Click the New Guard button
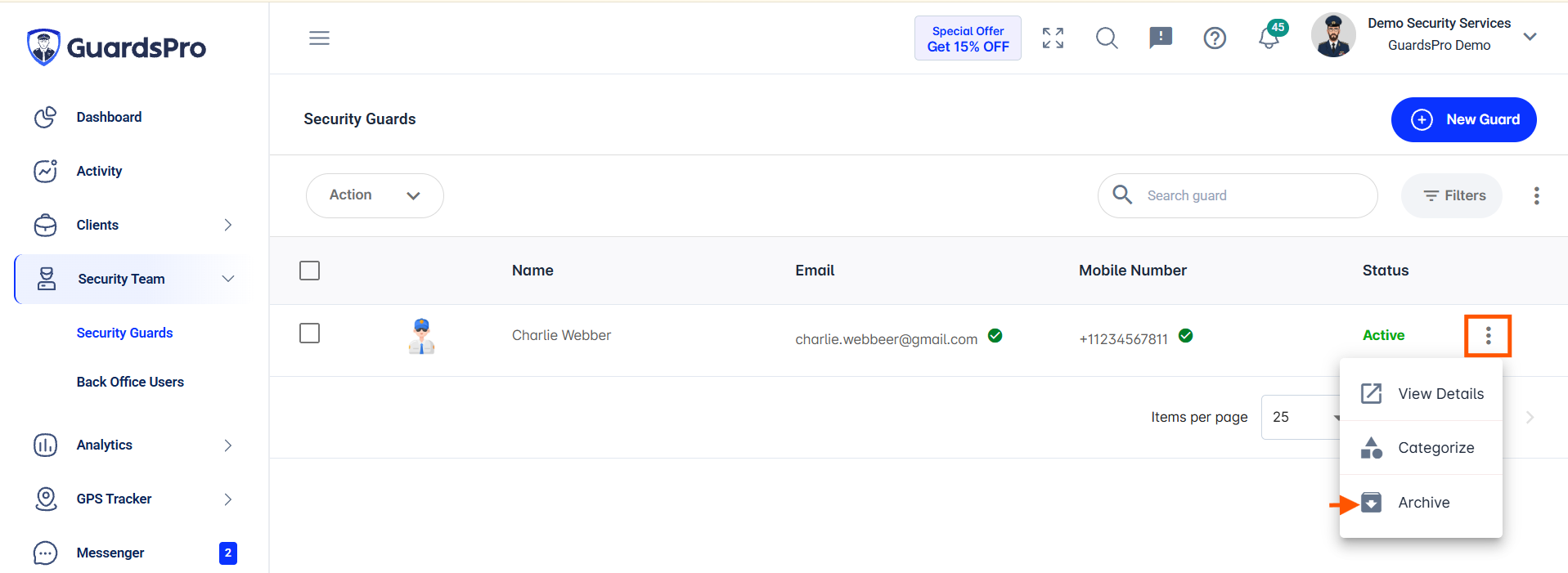This screenshot has height=573, width=1568. (1463, 119)
